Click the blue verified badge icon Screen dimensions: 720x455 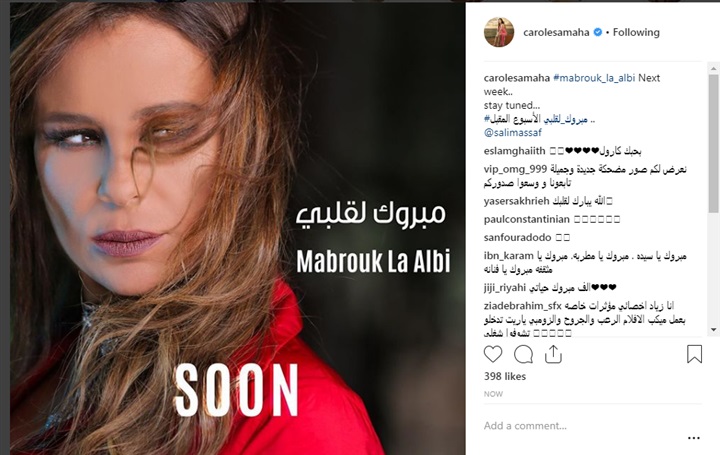click(x=597, y=32)
